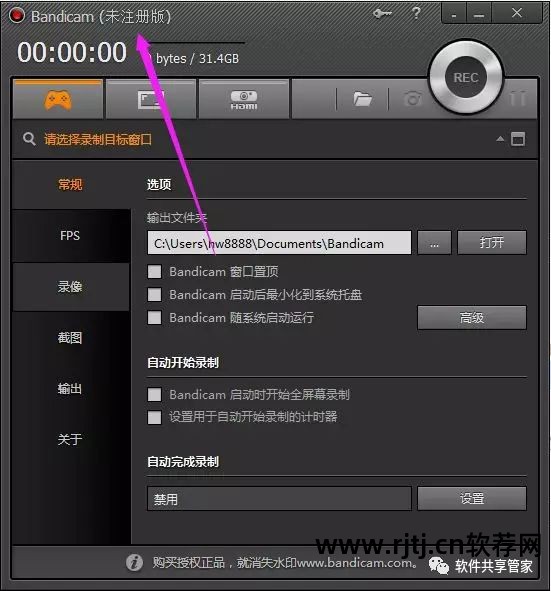Screen dimensions: 551x591
Task: Switch to the 输出 tab
Action: (x=70, y=388)
